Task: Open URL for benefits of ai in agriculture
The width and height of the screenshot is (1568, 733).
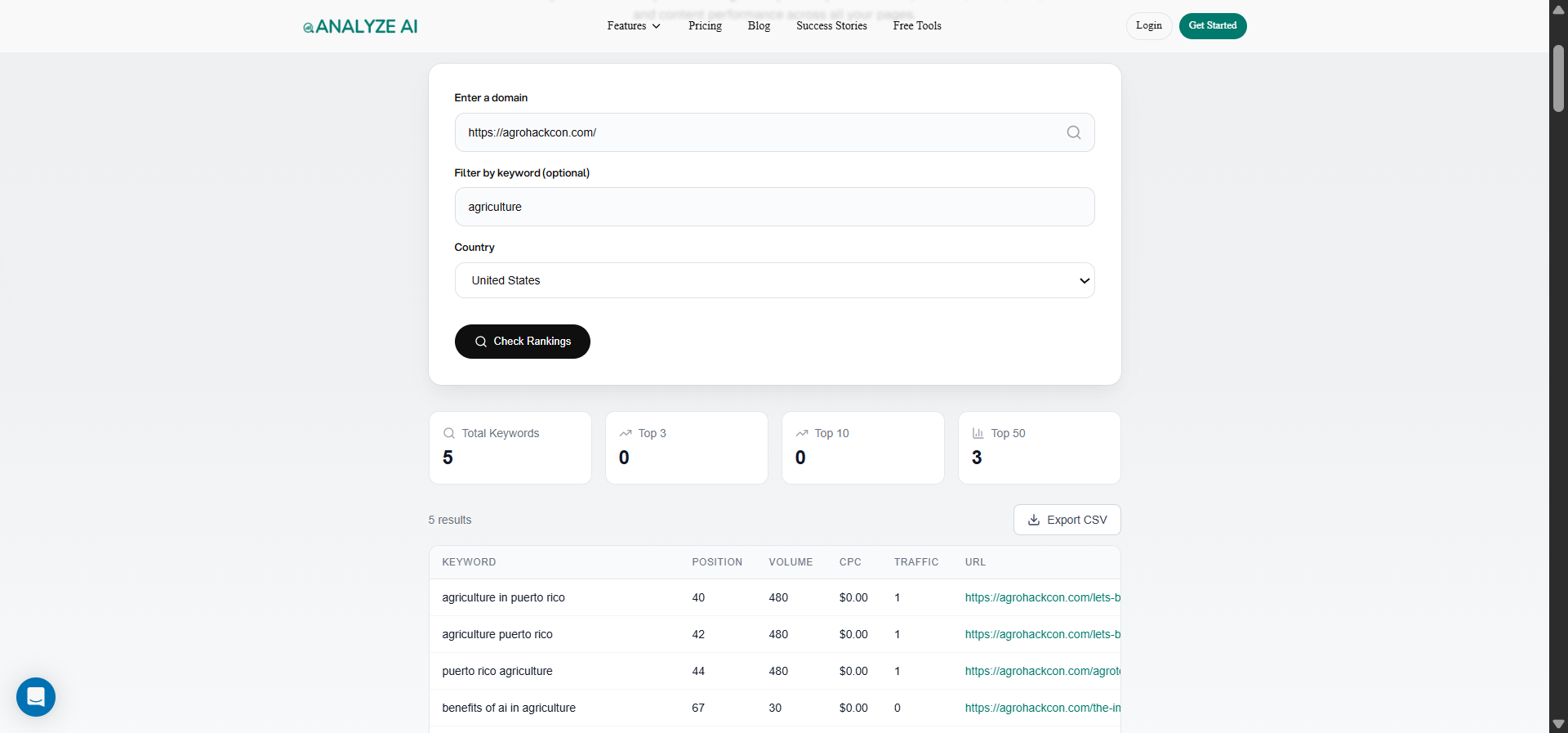Action: click(x=1042, y=708)
